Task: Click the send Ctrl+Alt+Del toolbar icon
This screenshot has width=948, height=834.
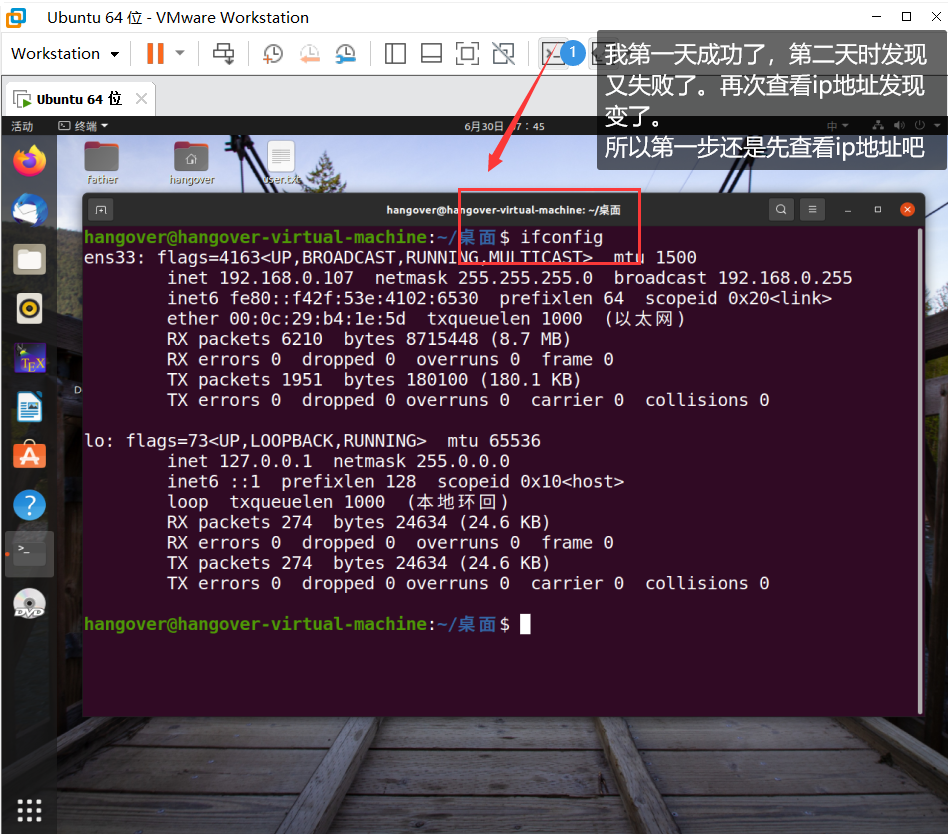Action: coord(224,54)
